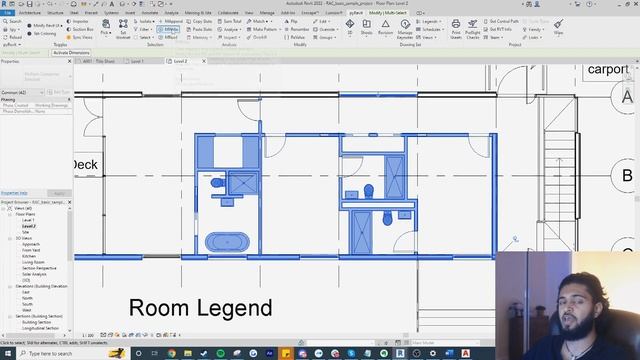Viewport: 640px width, 360px height.
Task: Toggle Sync Views
Action: [79, 37]
